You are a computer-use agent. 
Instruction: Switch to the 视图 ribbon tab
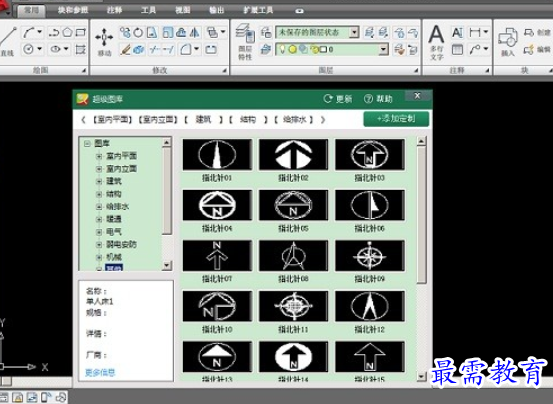coord(183,10)
